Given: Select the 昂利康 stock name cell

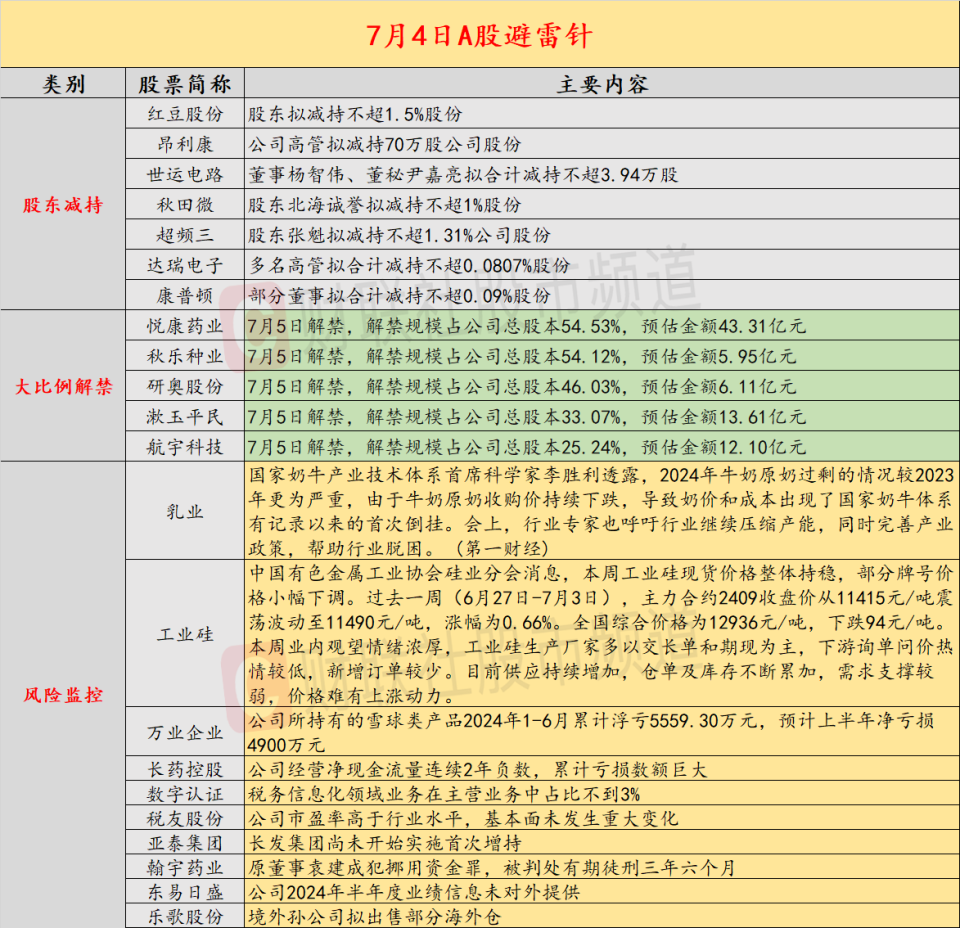Looking at the screenshot, I should [x=185, y=144].
